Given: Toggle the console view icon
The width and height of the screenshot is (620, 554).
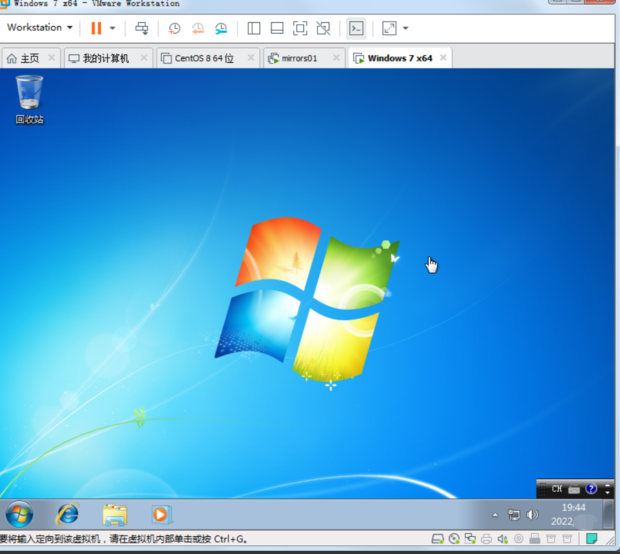Looking at the screenshot, I should click(356, 28).
